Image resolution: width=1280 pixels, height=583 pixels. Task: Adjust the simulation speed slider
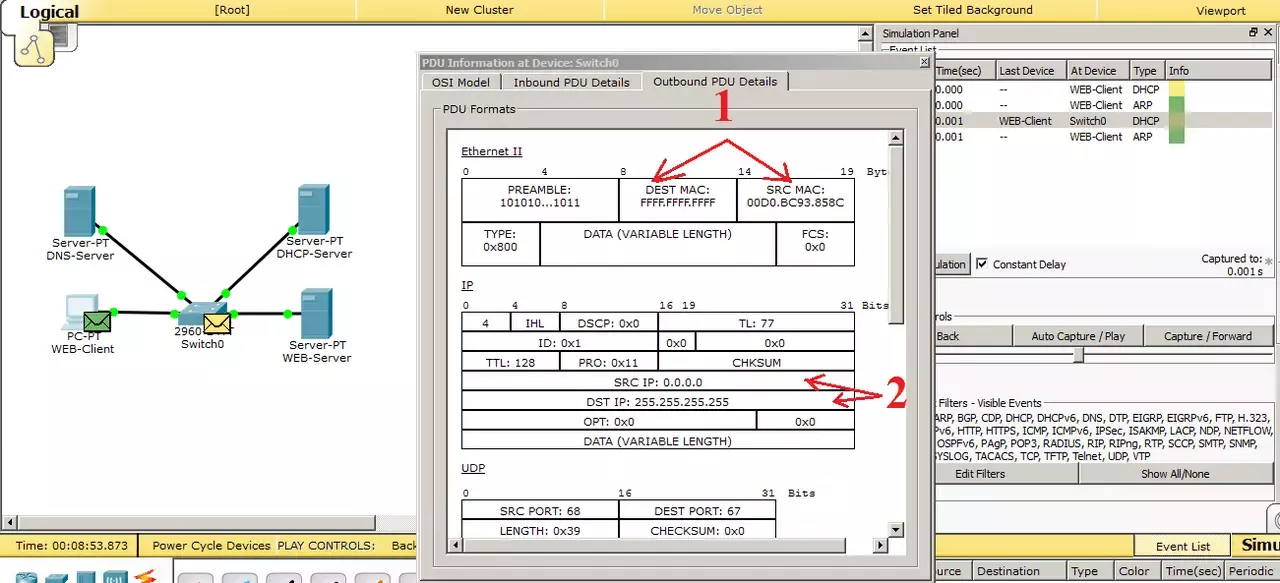(1078, 355)
